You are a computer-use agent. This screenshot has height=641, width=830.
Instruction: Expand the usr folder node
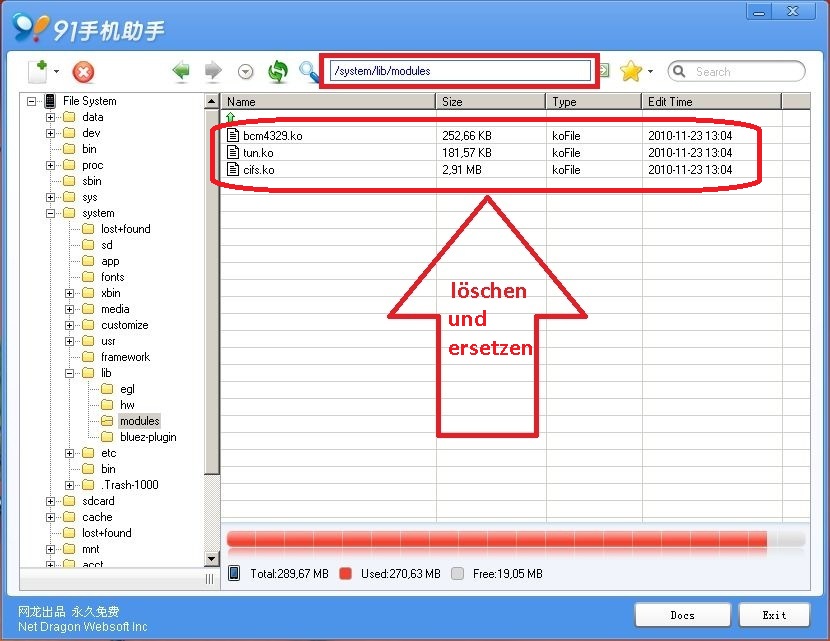point(69,341)
